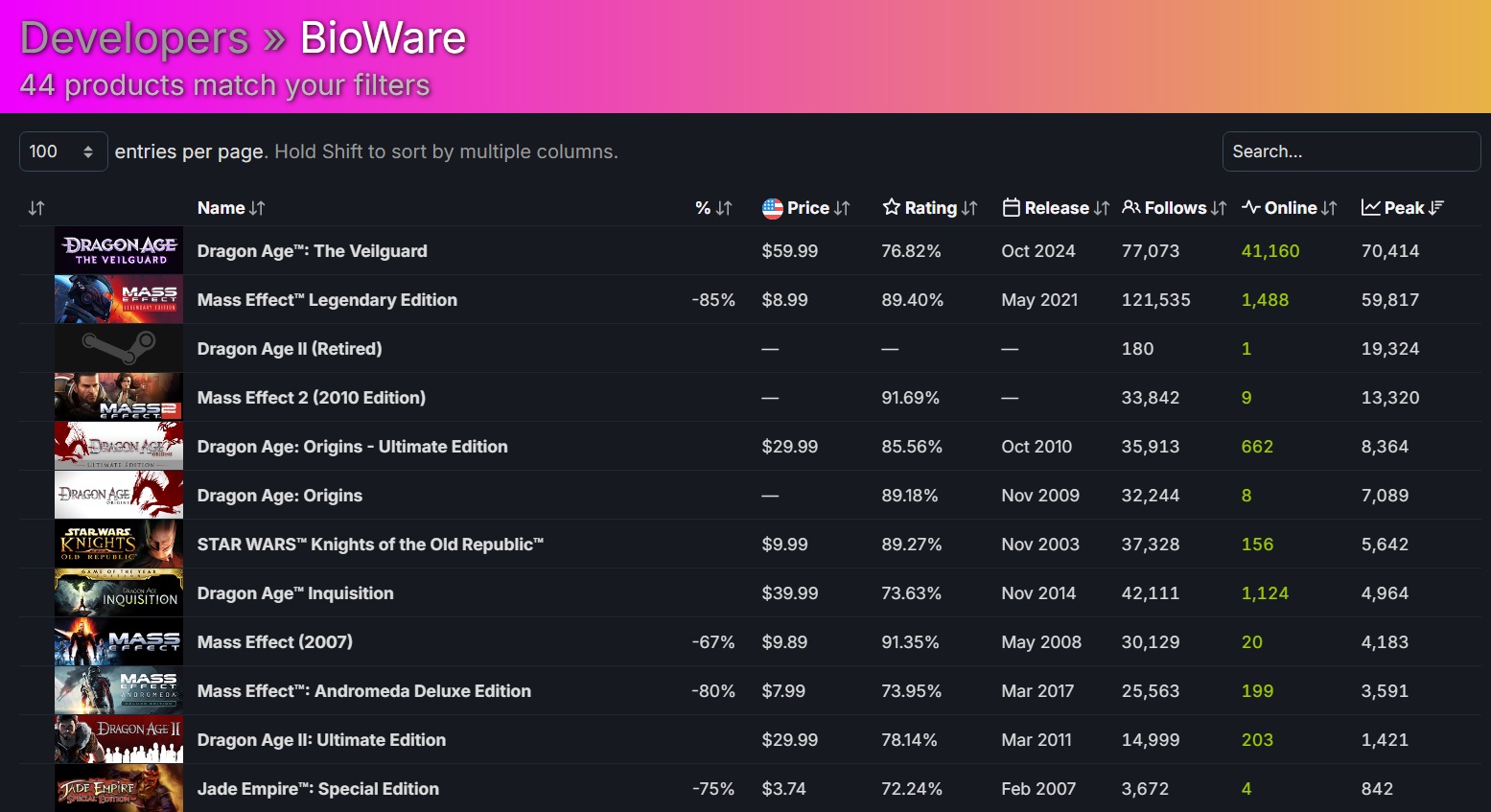Click the sort arrows beside Release

1101,207
